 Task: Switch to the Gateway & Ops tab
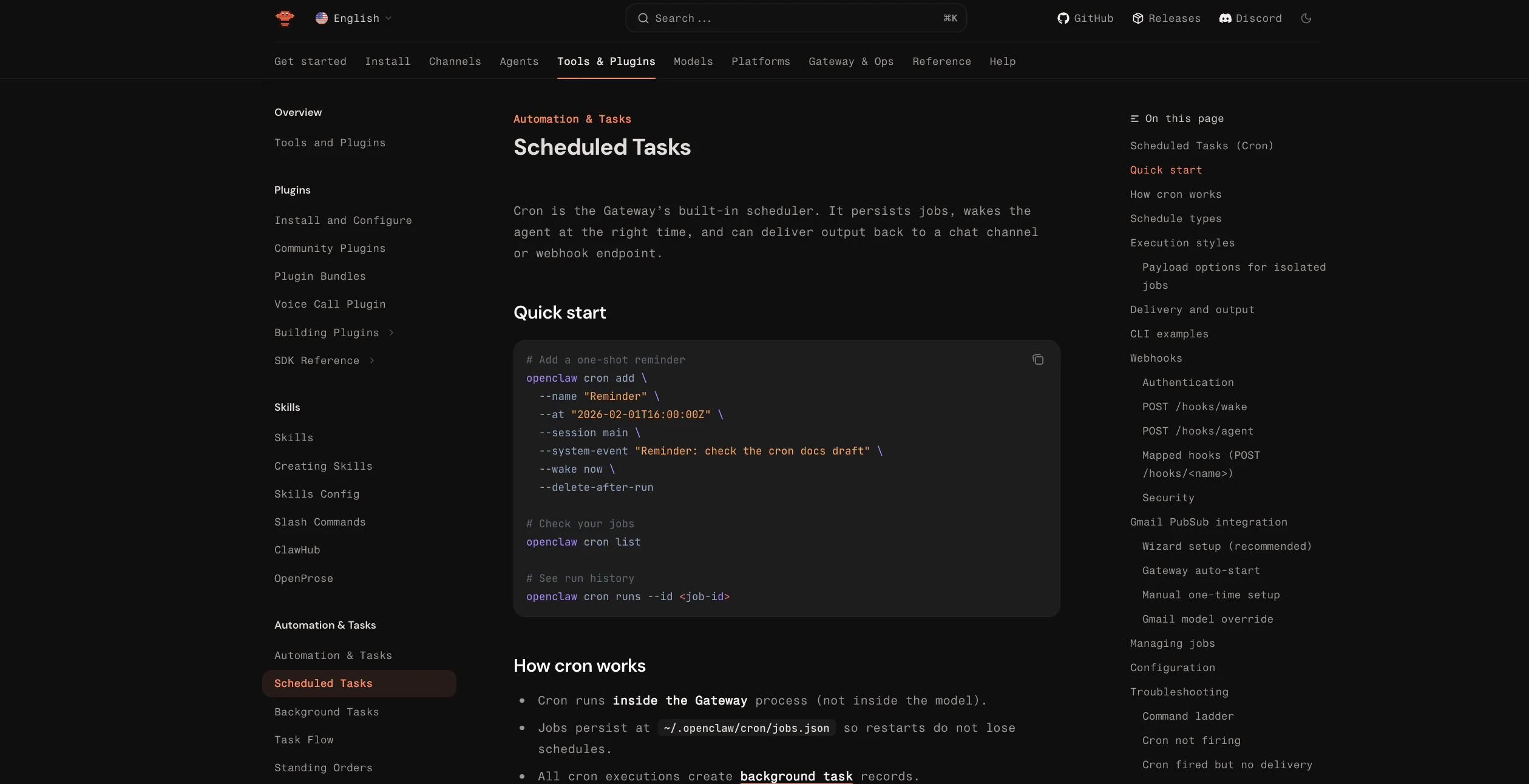pos(851,61)
